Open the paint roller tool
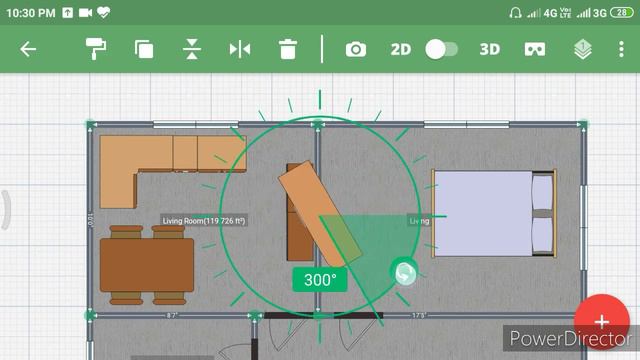 pyautogui.click(x=96, y=49)
